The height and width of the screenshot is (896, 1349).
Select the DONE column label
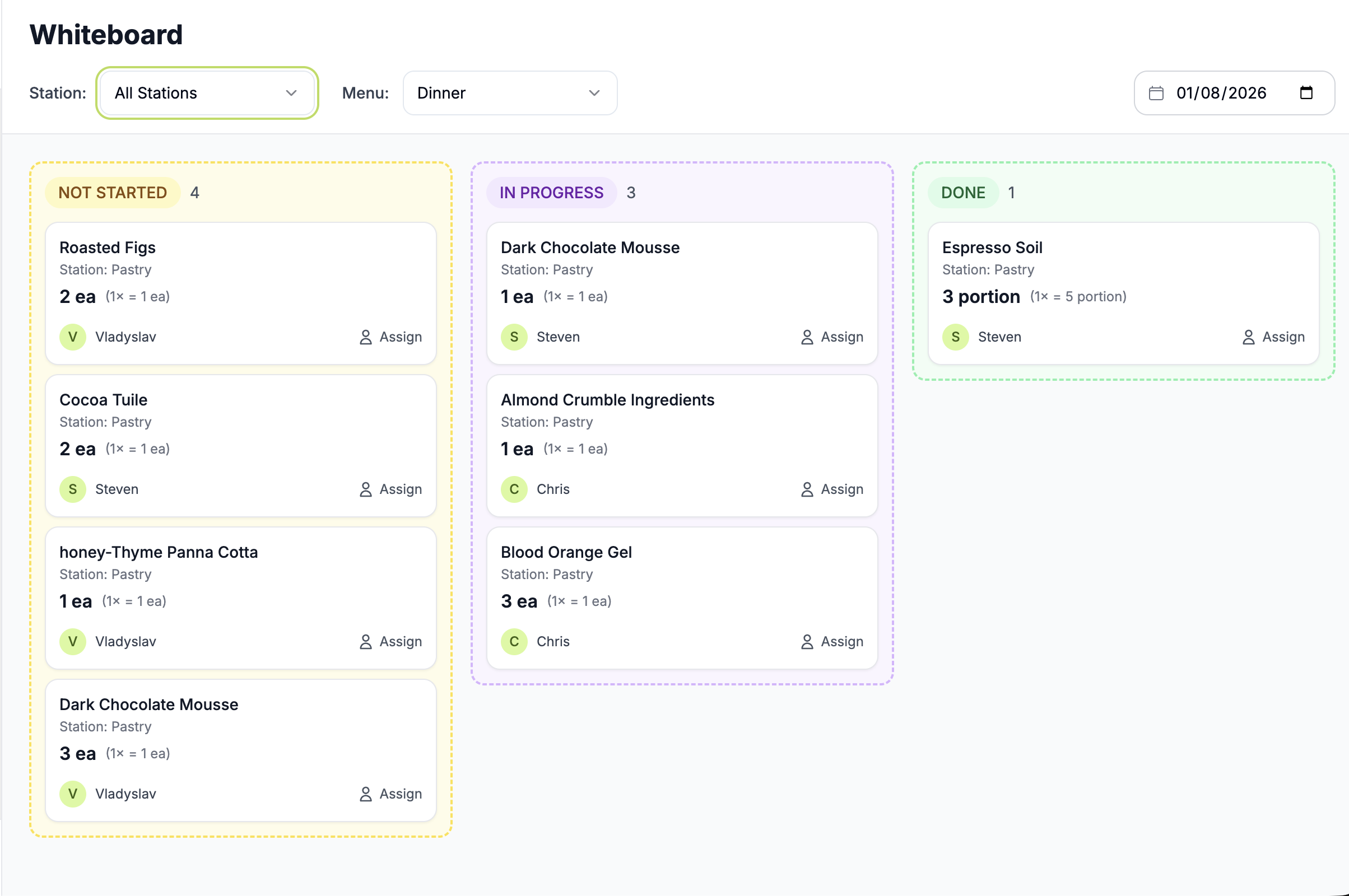(x=962, y=193)
